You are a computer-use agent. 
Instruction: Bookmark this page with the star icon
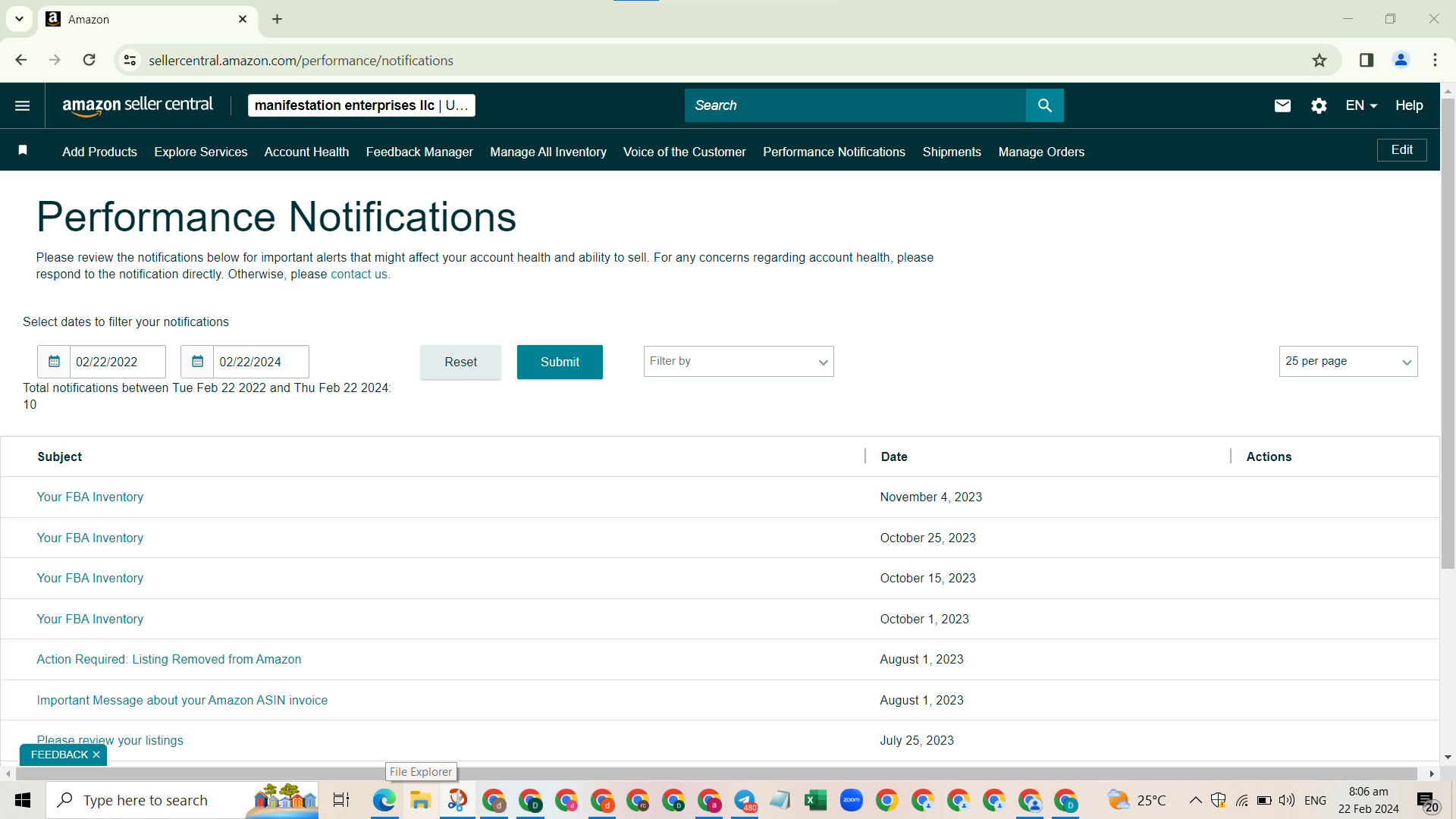1319,60
